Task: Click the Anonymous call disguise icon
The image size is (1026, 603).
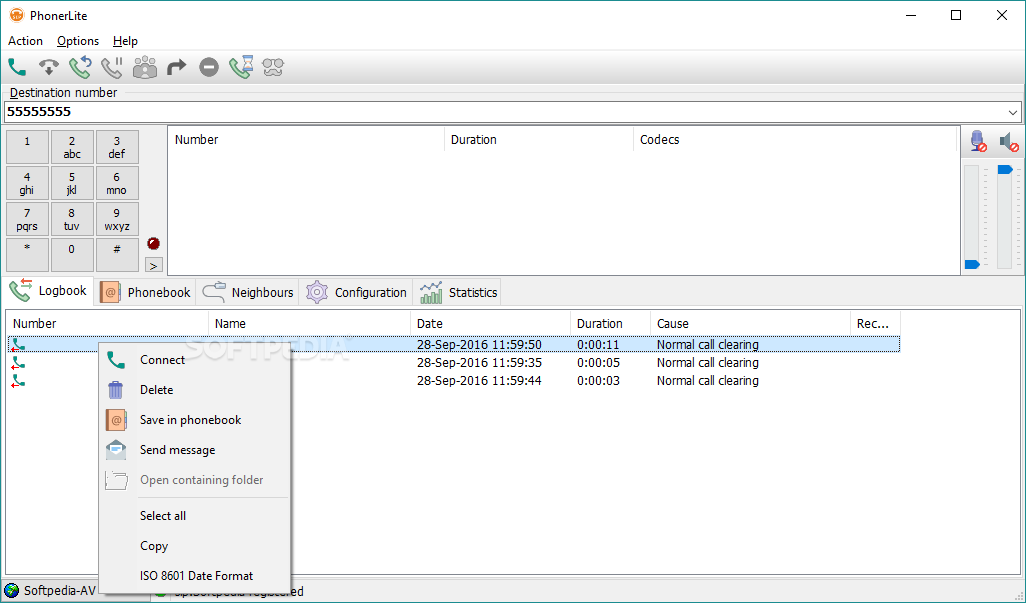Action: point(273,67)
